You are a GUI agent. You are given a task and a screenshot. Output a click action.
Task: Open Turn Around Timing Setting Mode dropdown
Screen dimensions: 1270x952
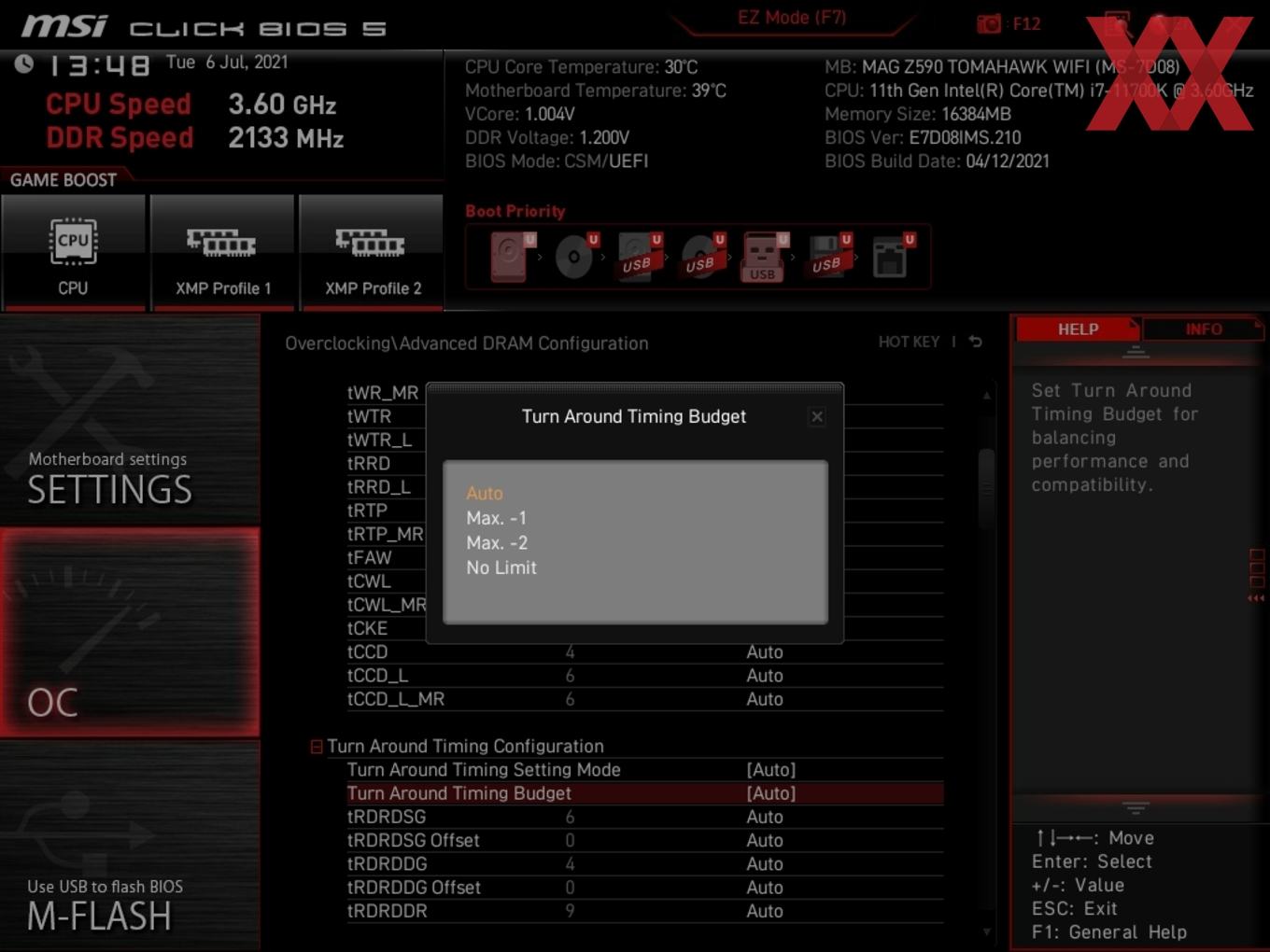pyautogui.click(x=770, y=770)
